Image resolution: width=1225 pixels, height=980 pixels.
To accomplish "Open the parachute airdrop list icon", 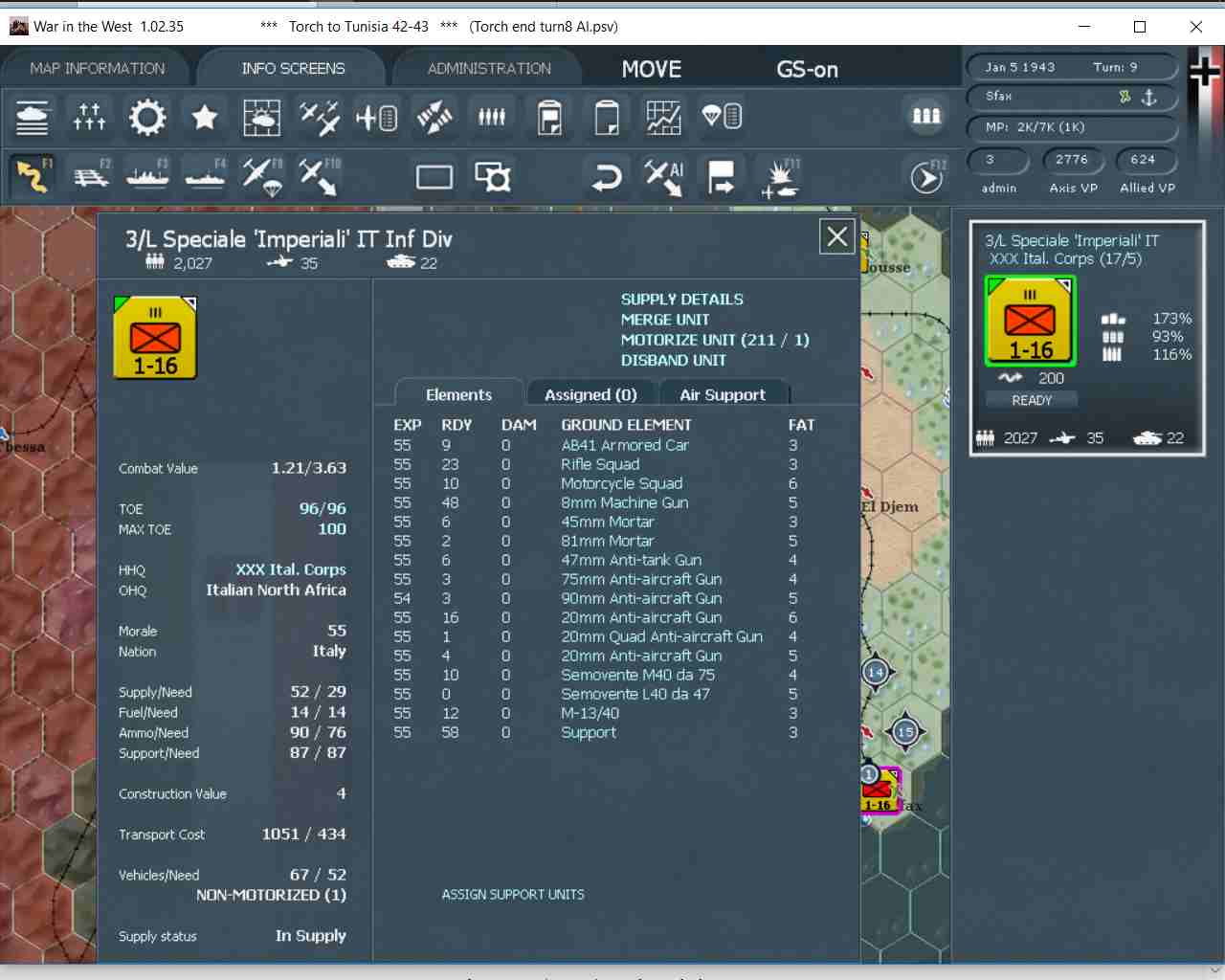I will point(722,117).
